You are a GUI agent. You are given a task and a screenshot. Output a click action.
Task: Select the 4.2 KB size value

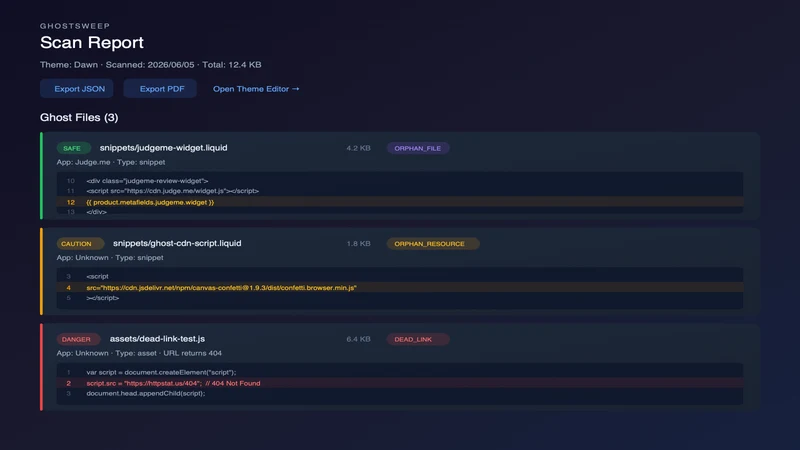tap(358, 148)
